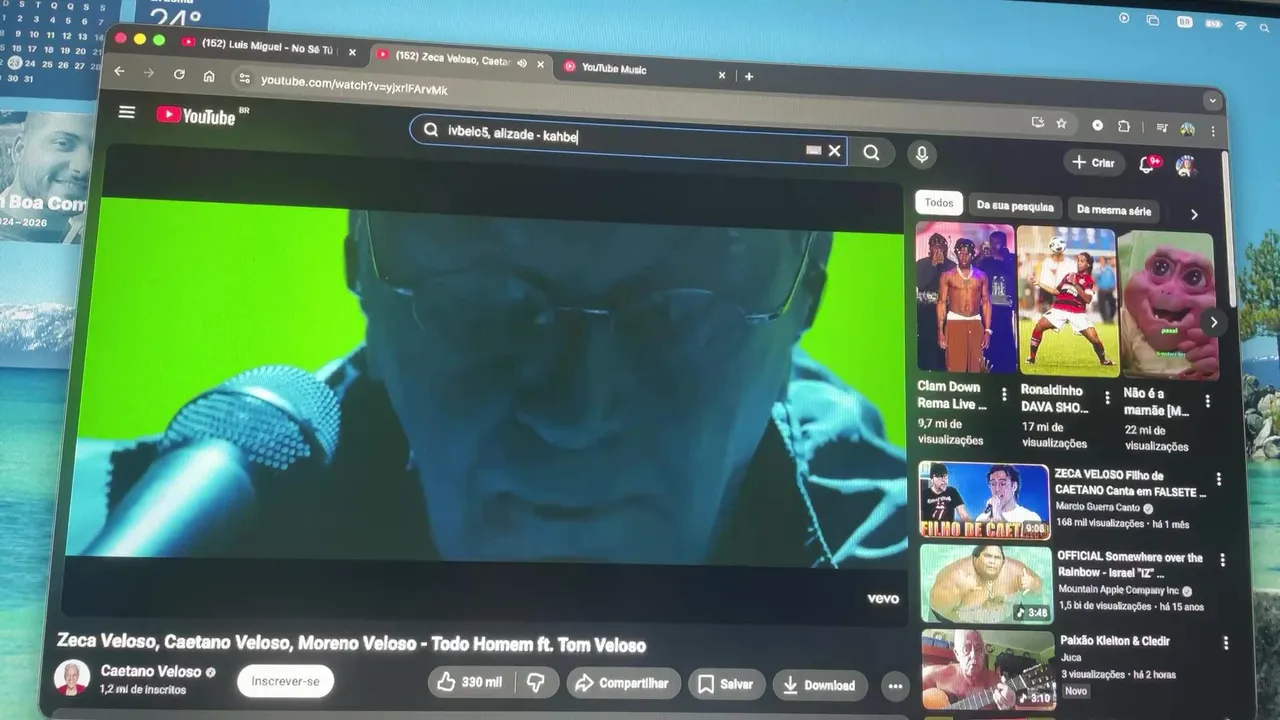The image size is (1280, 720).
Task: Close the YouTube Music tab
Action: coord(722,75)
